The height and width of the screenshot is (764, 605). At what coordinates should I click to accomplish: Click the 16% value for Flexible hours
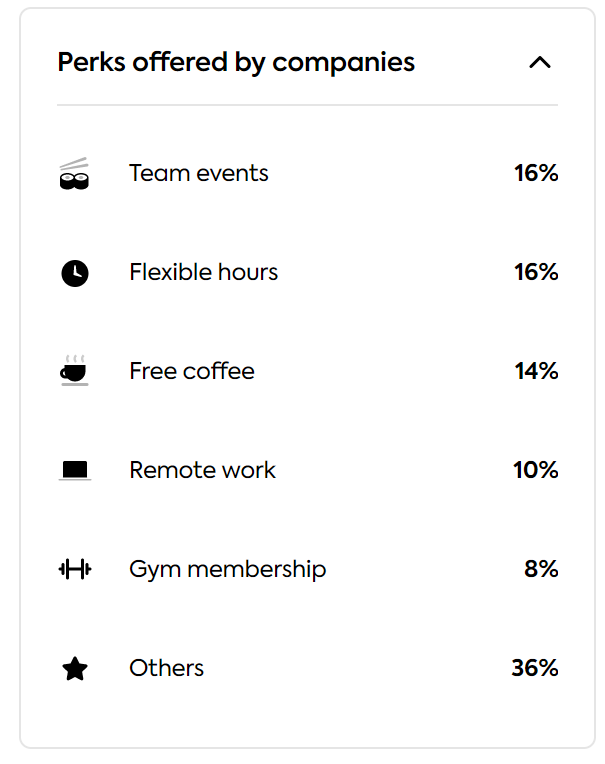[x=536, y=272]
